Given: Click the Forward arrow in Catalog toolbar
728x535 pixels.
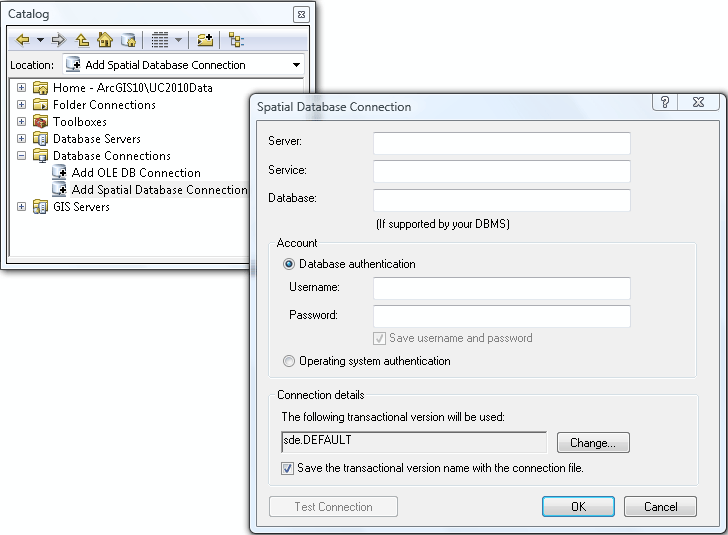Looking at the screenshot, I should coord(58,40).
